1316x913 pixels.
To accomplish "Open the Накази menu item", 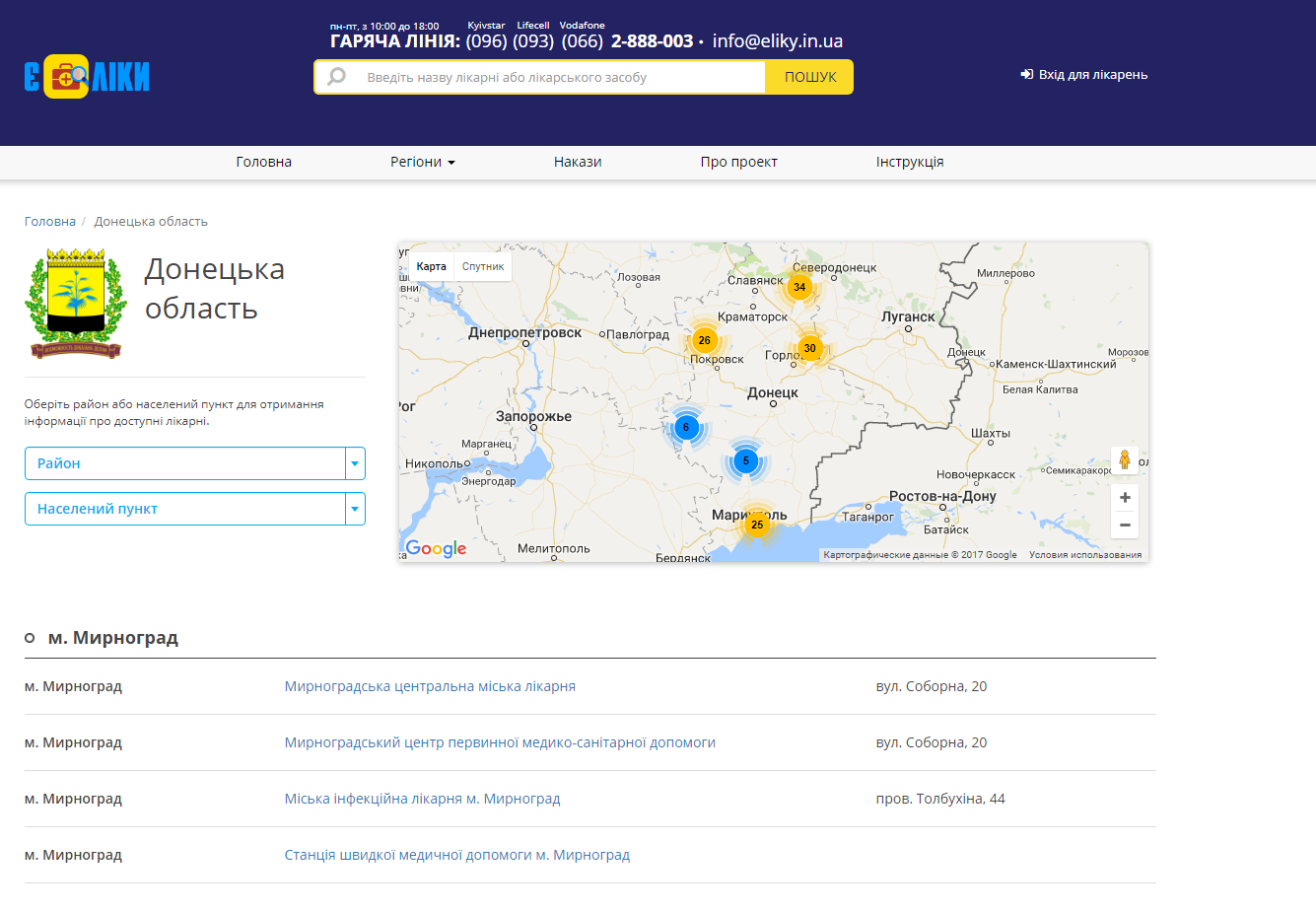I will pyautogui.click(x=578, y=162).
